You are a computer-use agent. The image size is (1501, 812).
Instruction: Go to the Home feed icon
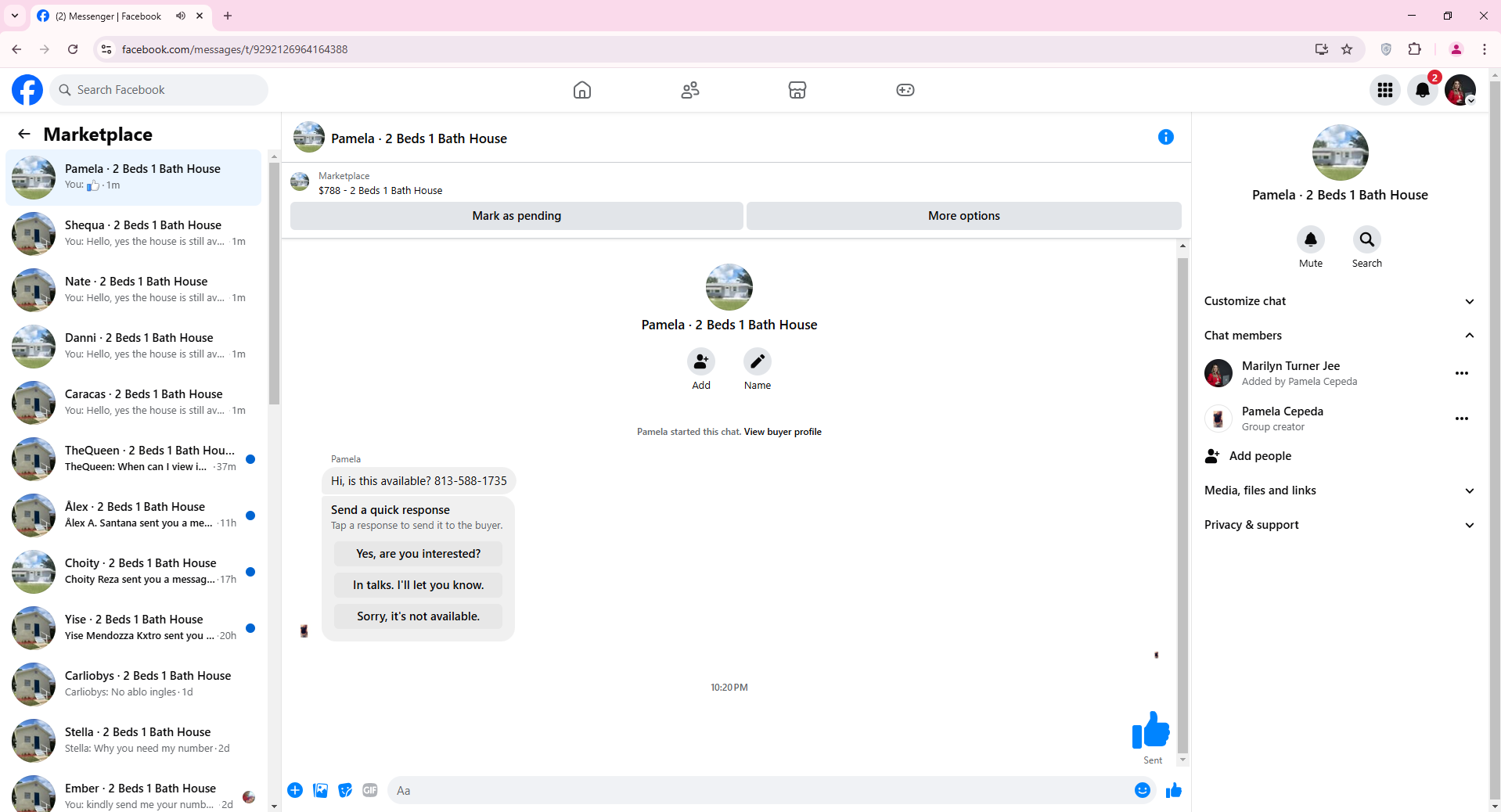tap(582, 90)
